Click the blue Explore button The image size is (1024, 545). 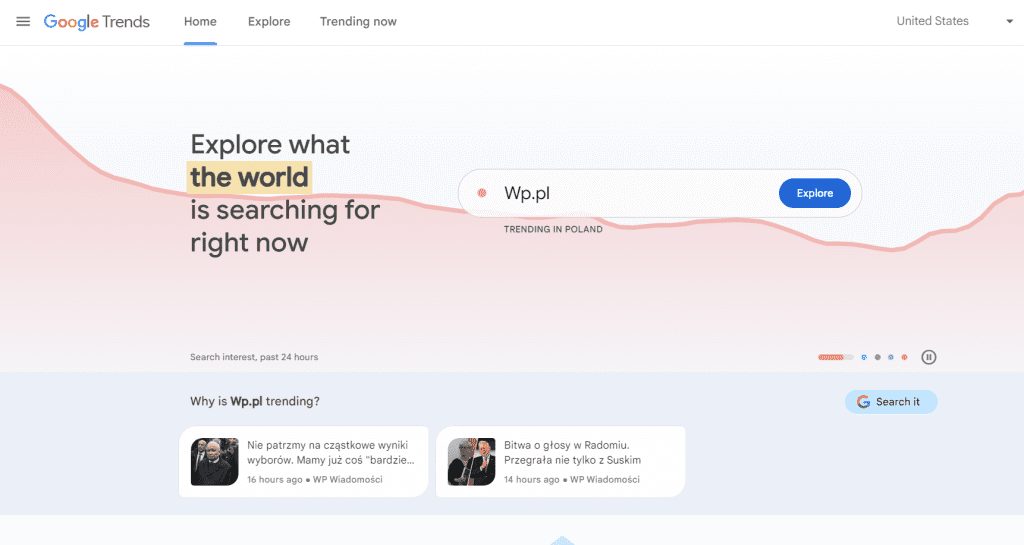tap(814, 193)
